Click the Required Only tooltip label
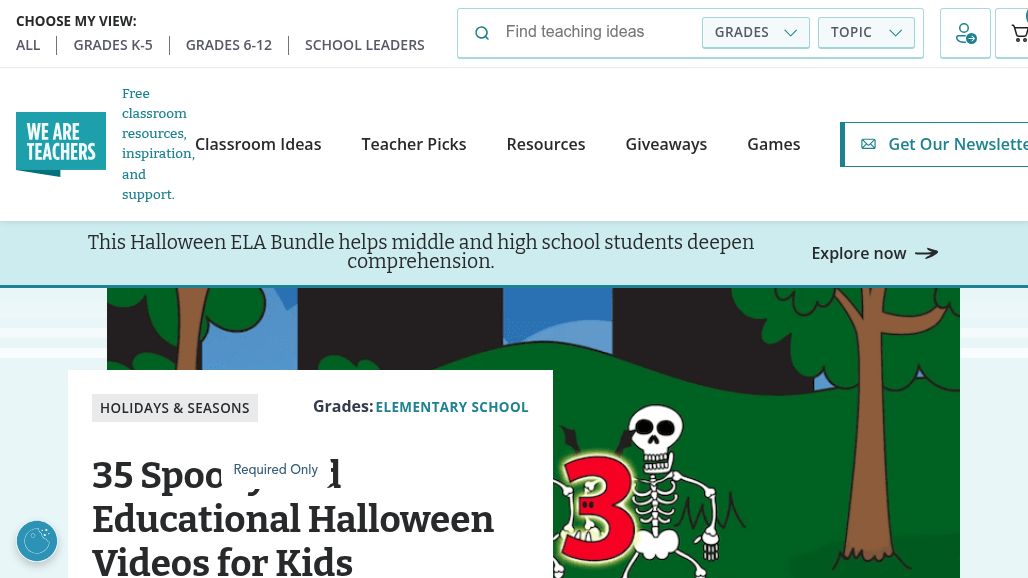 click(275, 469)
